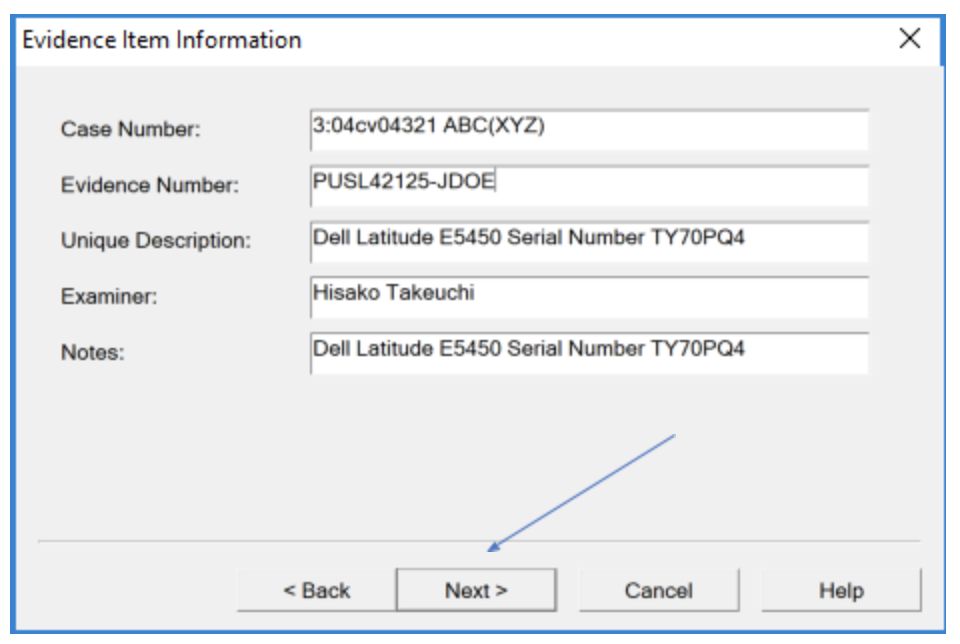Click the 'Evidence Number:' label
Screen dimensions: 960x644
(x=150, y=185)
